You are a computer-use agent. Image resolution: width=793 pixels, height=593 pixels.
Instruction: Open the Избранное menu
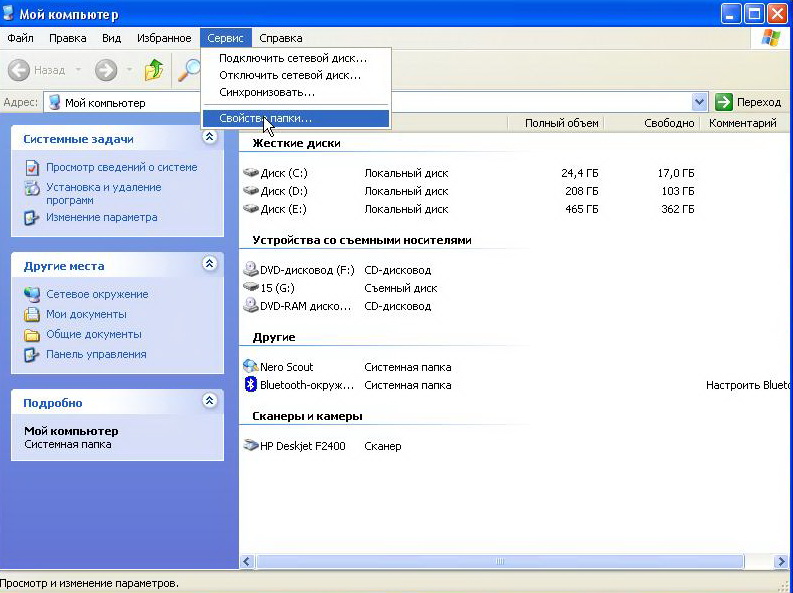pos(164,38)
